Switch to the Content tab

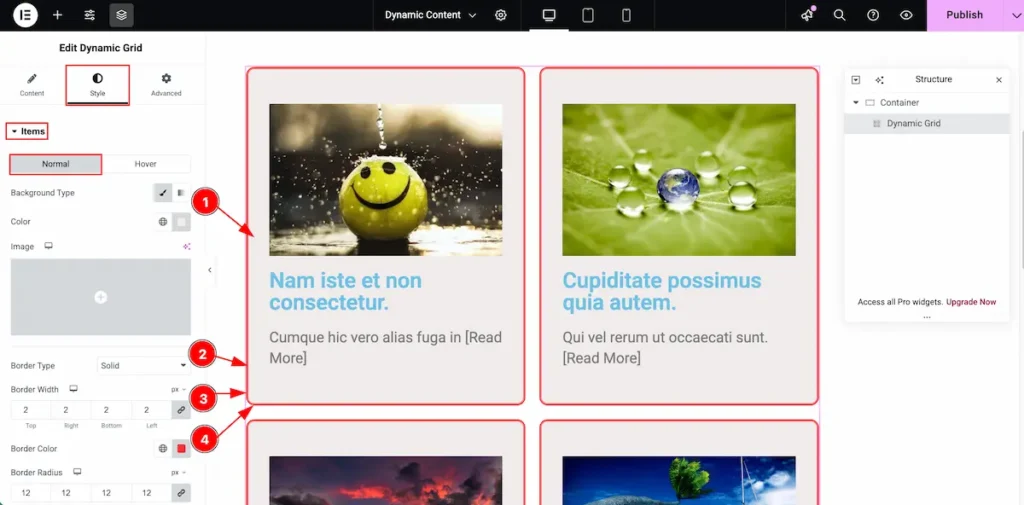32,84
